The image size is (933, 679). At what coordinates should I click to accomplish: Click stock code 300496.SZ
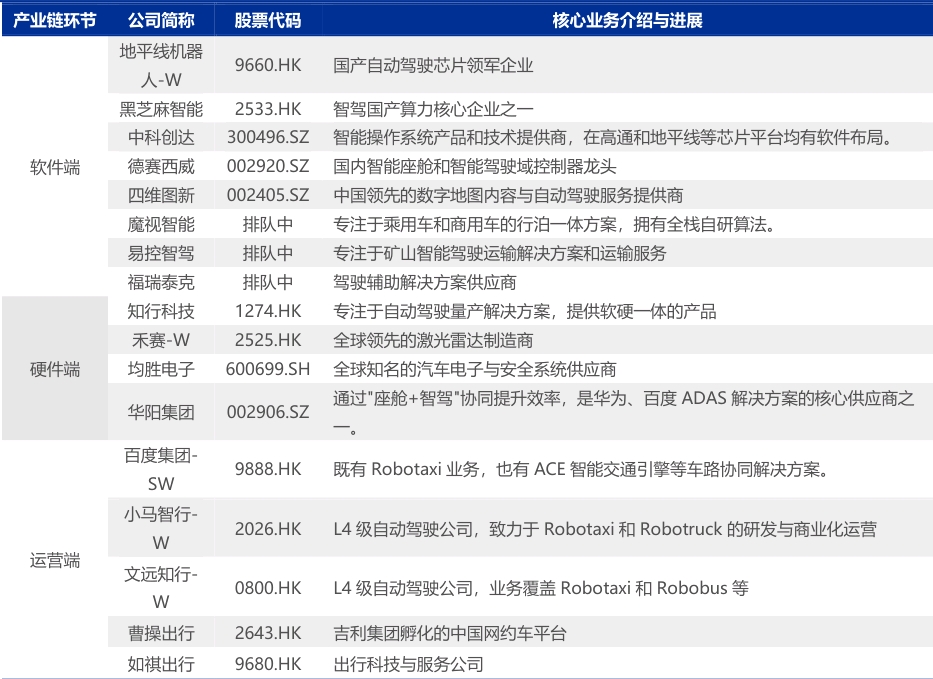[268, 137]
